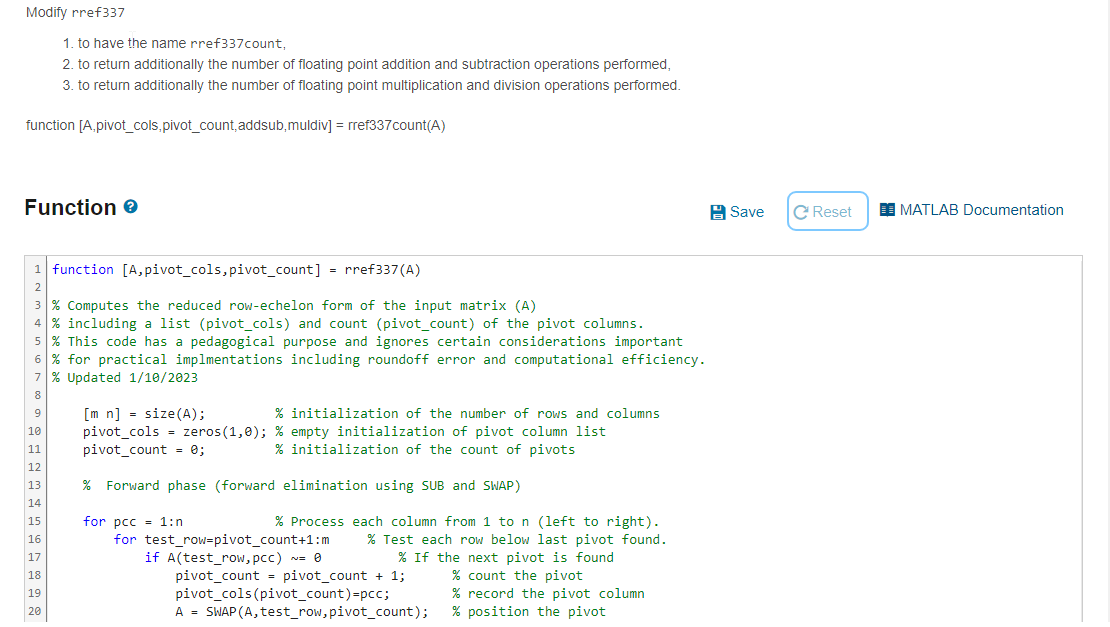Image resolution: width=1110 pixels, height=627 pixels.
Task: Click line number 20 in the gutter
Action: [x=35, y=611]
